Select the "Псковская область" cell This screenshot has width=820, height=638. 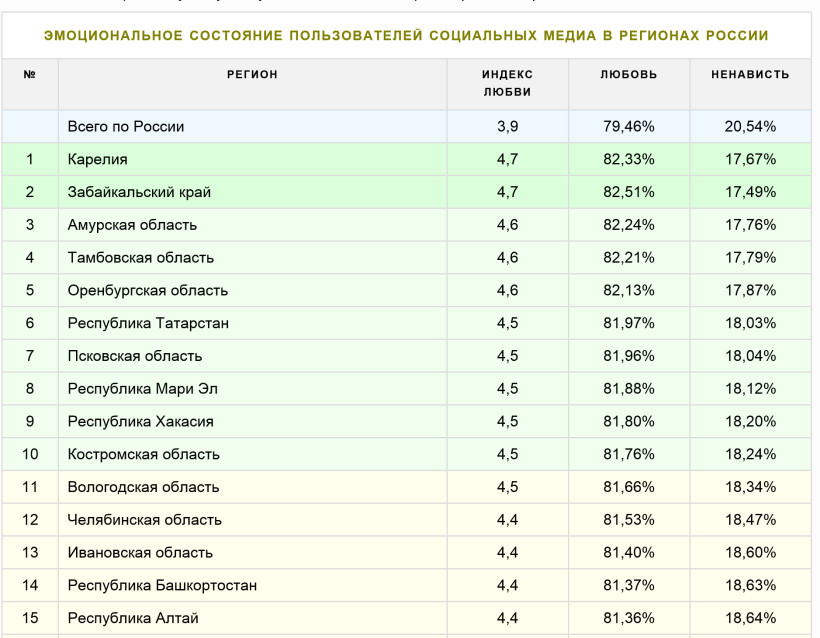(135, 356)
